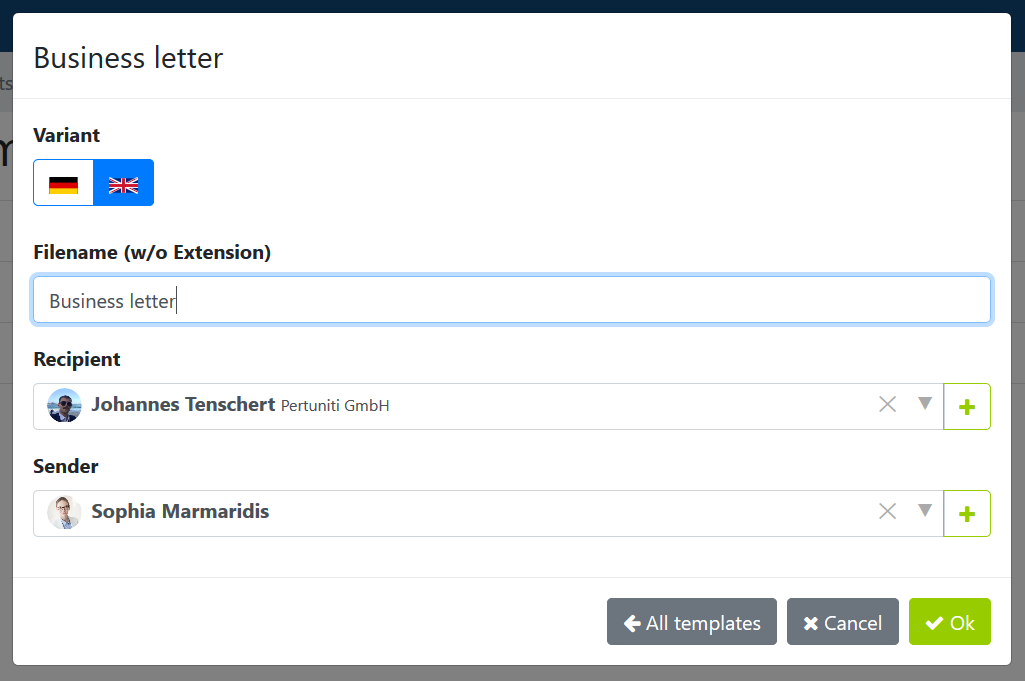This screenshot has height=681, width=1025.
Task: Click the Pertuniti GmbH company text
Action: 335,406
